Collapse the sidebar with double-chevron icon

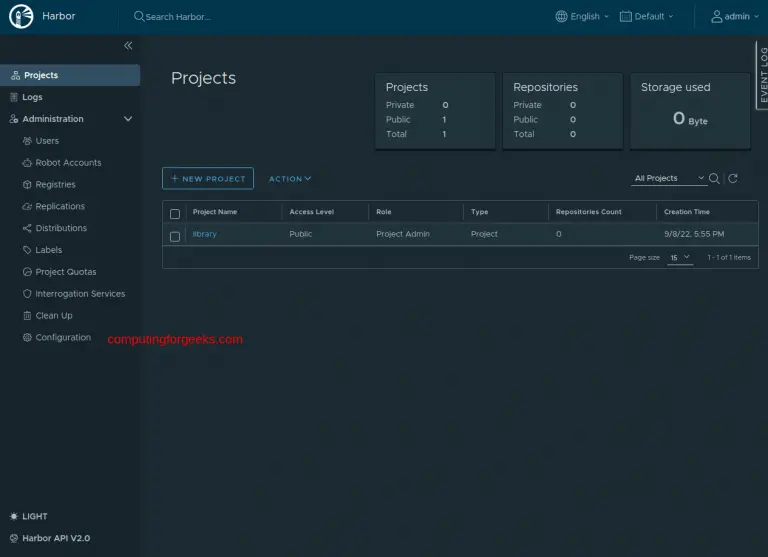coord(128,46)
